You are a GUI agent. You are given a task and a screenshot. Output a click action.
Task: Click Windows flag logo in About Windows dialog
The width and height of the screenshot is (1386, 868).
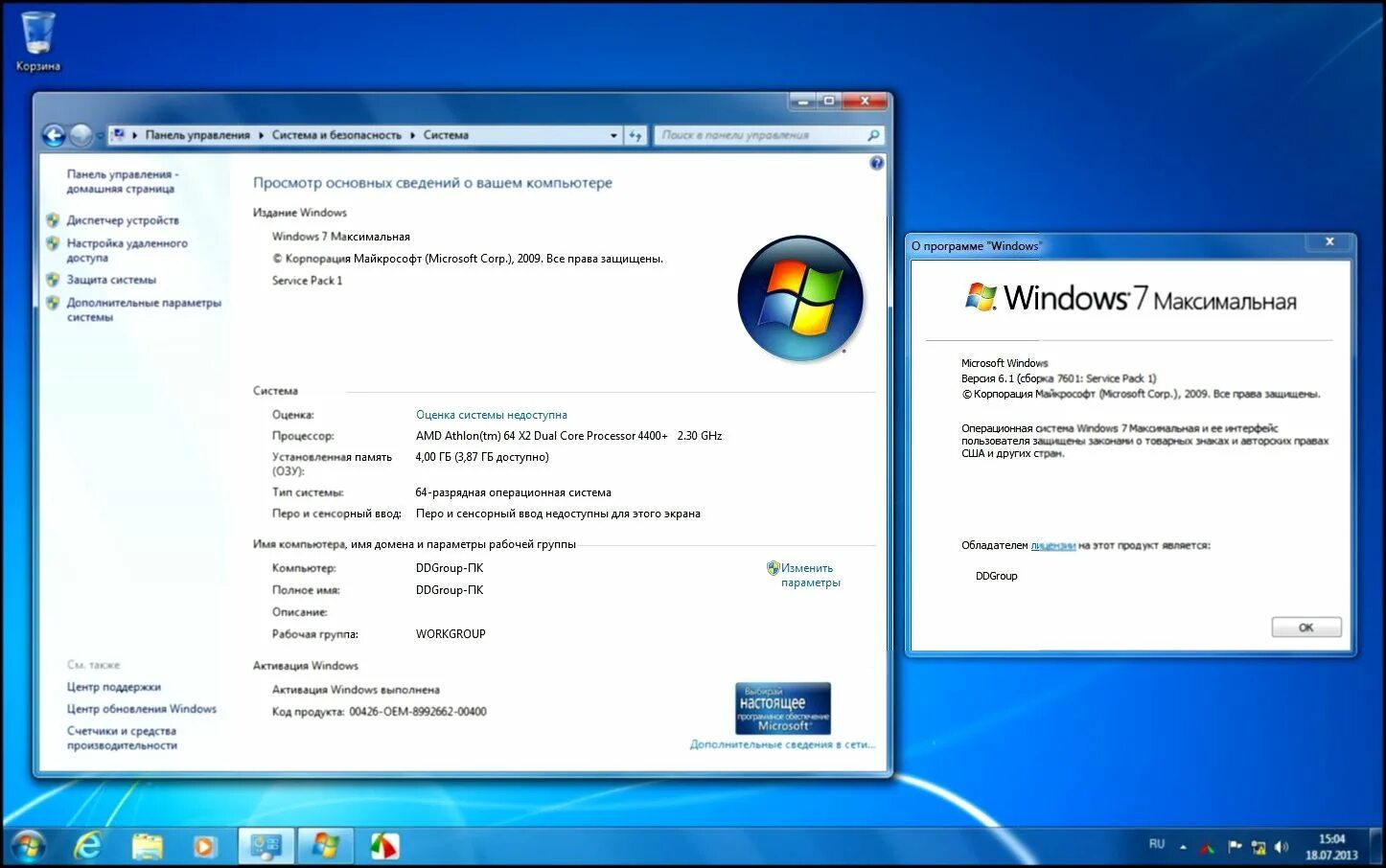tap(981, 297)
